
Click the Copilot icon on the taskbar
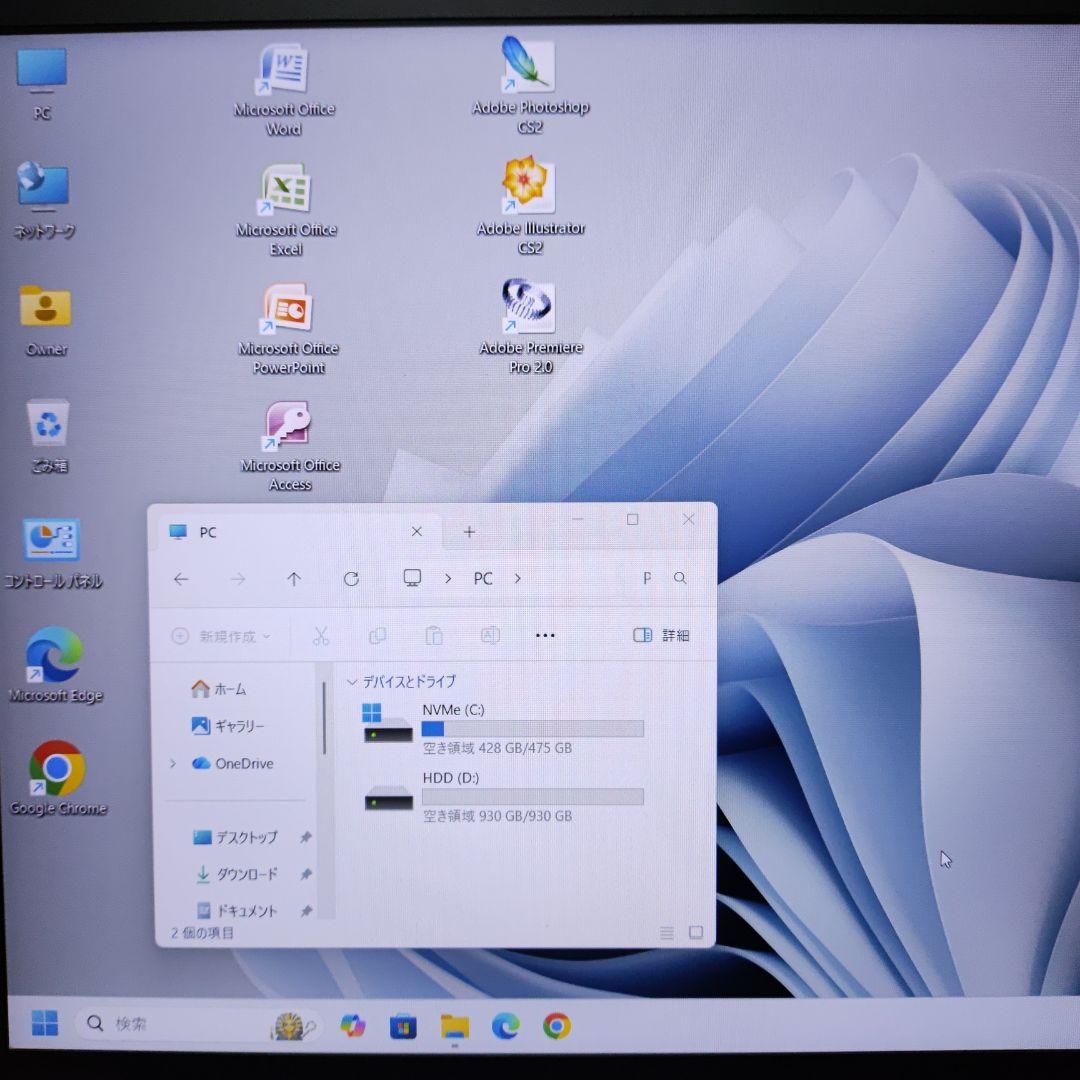[x=352, y=1026]
